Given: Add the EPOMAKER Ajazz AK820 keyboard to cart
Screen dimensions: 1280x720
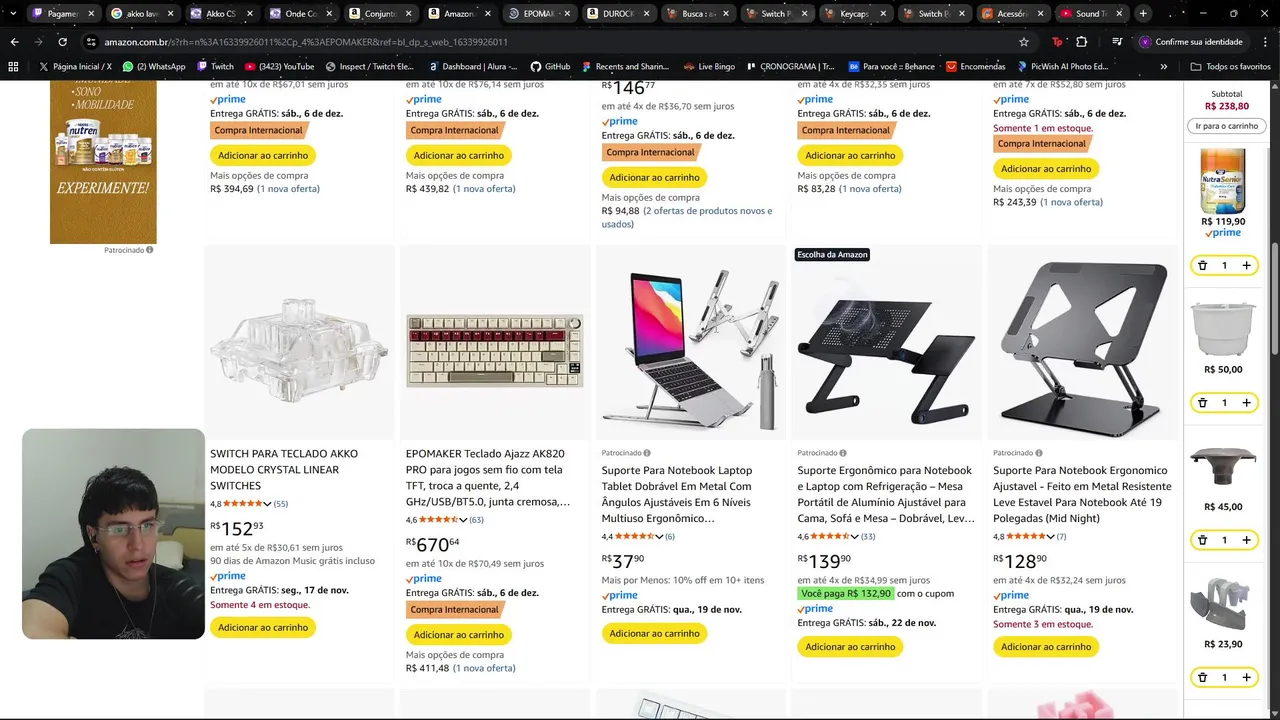Looking at the screenshot, I should tap(458, 635).
